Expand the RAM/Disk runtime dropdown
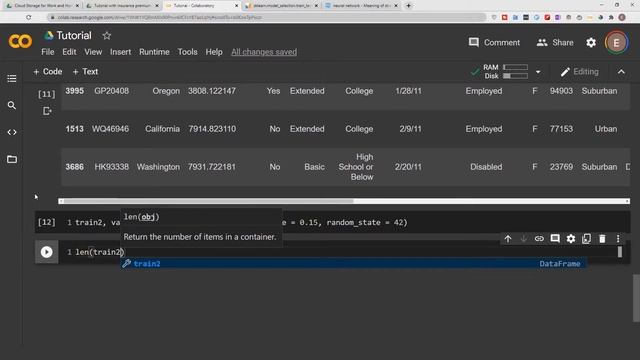Viewport: 640px width, 360px height. tap(538, 72)
